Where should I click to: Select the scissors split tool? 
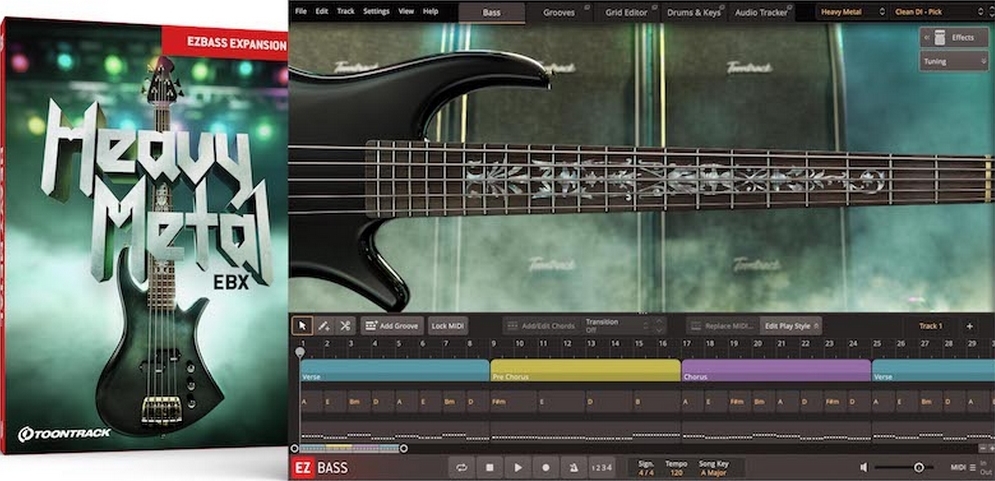[345, 326]
